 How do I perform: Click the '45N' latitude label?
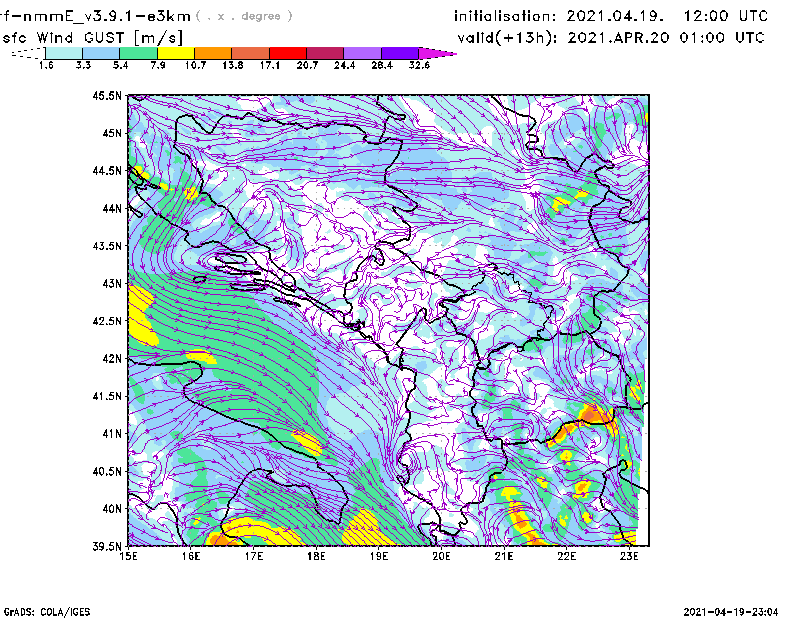[112, 133]
